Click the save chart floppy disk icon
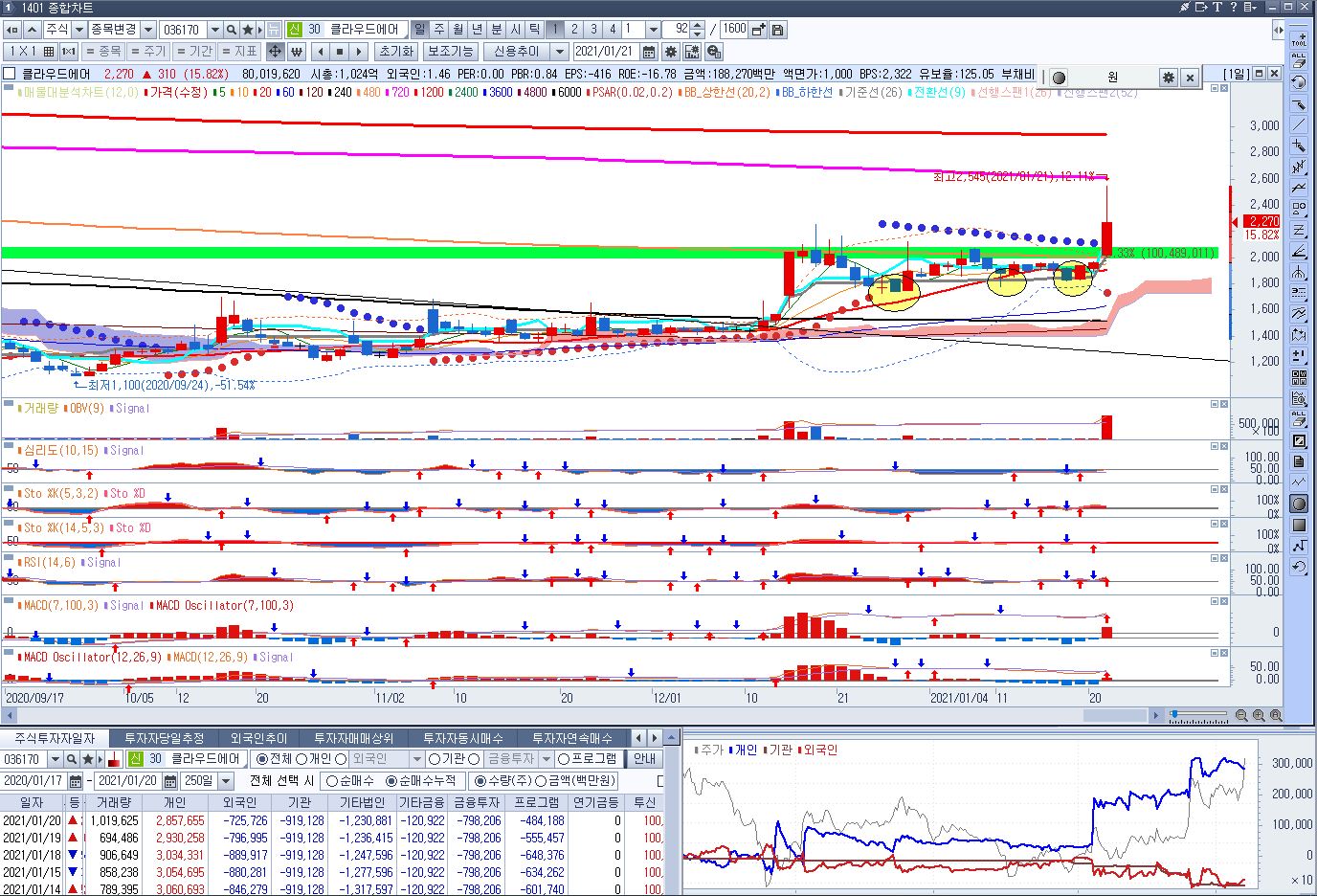Screen dimensions: 1317x896 (778, 30)
